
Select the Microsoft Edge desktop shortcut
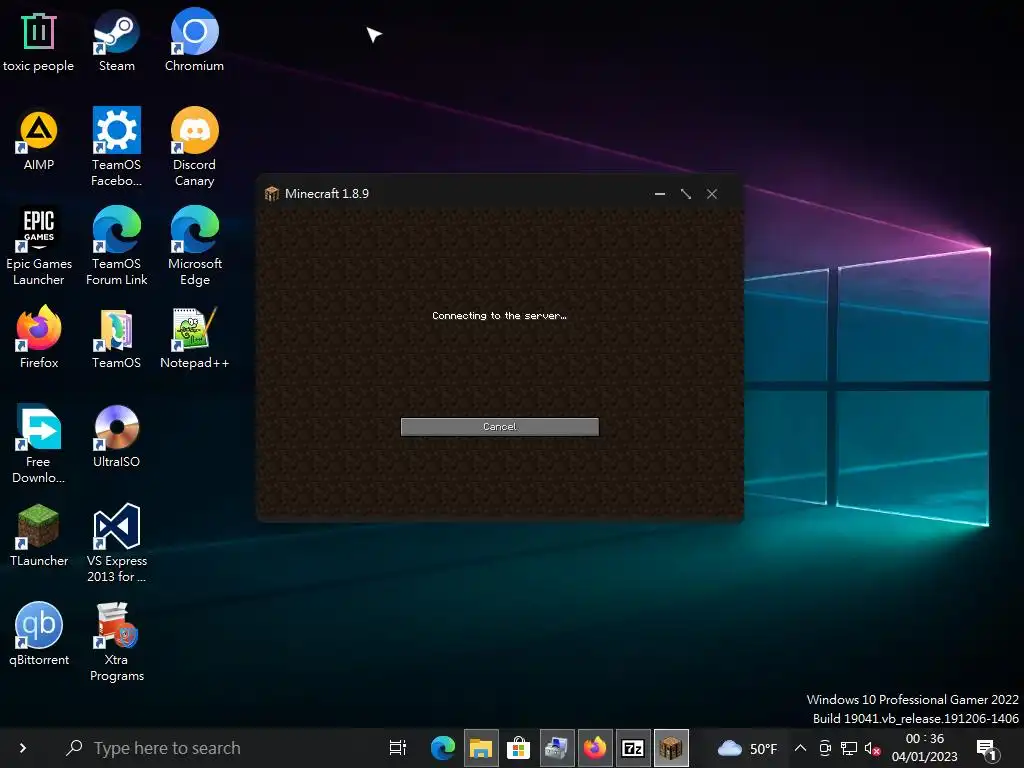194,247
